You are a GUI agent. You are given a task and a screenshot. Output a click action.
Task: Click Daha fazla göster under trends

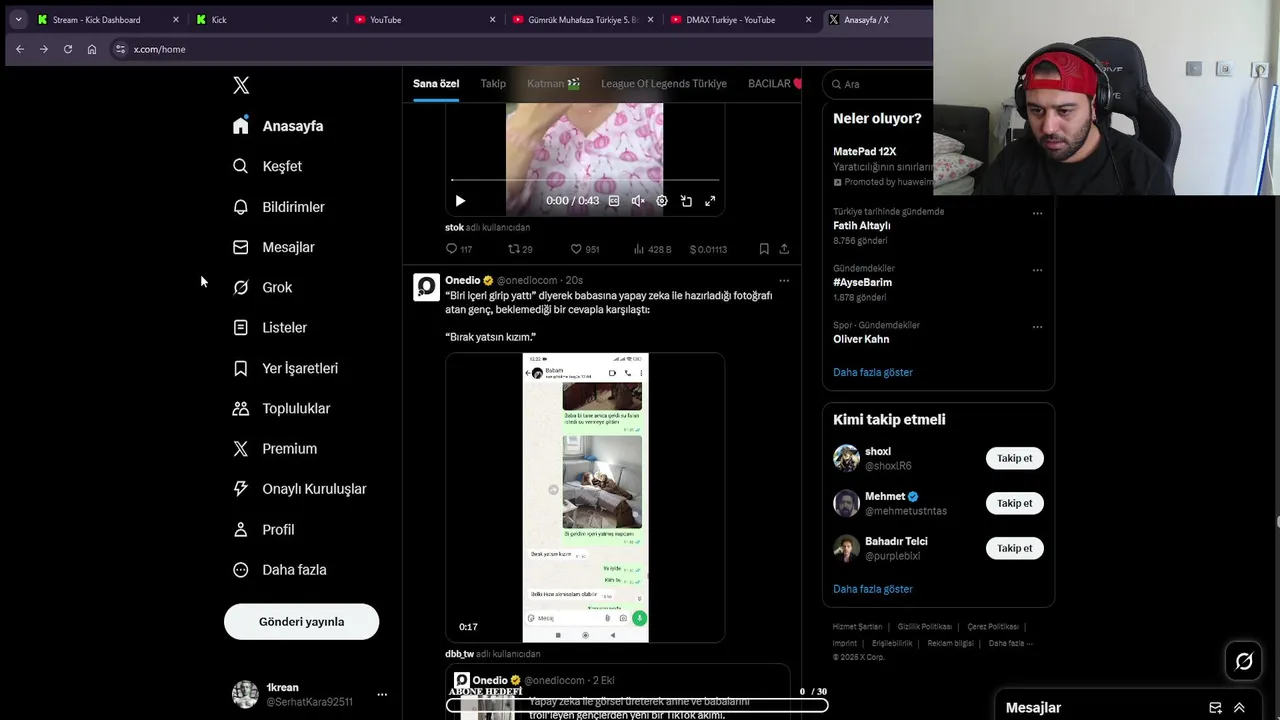click(873, 372)
